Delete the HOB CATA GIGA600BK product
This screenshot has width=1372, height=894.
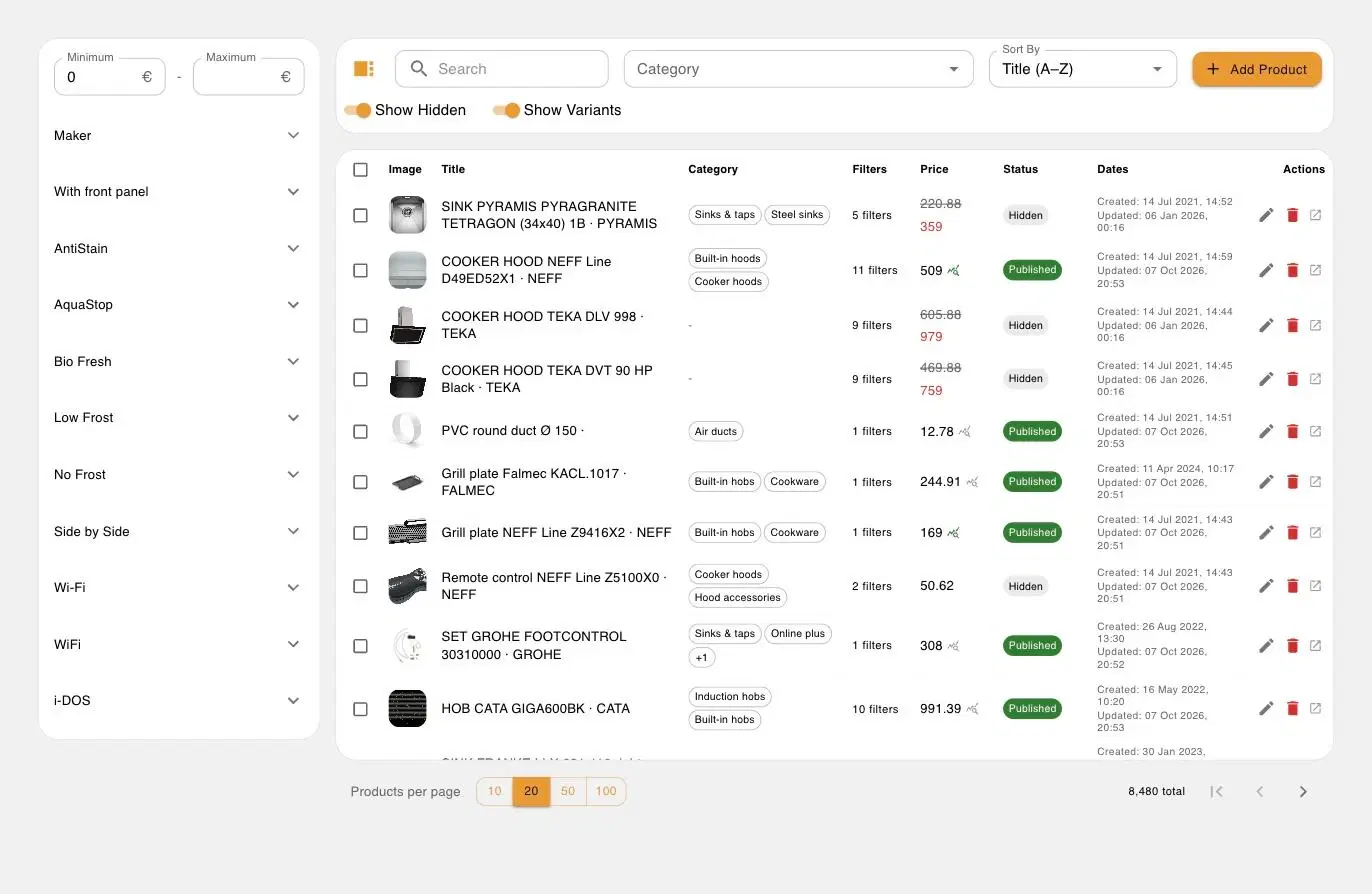[x=1292, y=708]
